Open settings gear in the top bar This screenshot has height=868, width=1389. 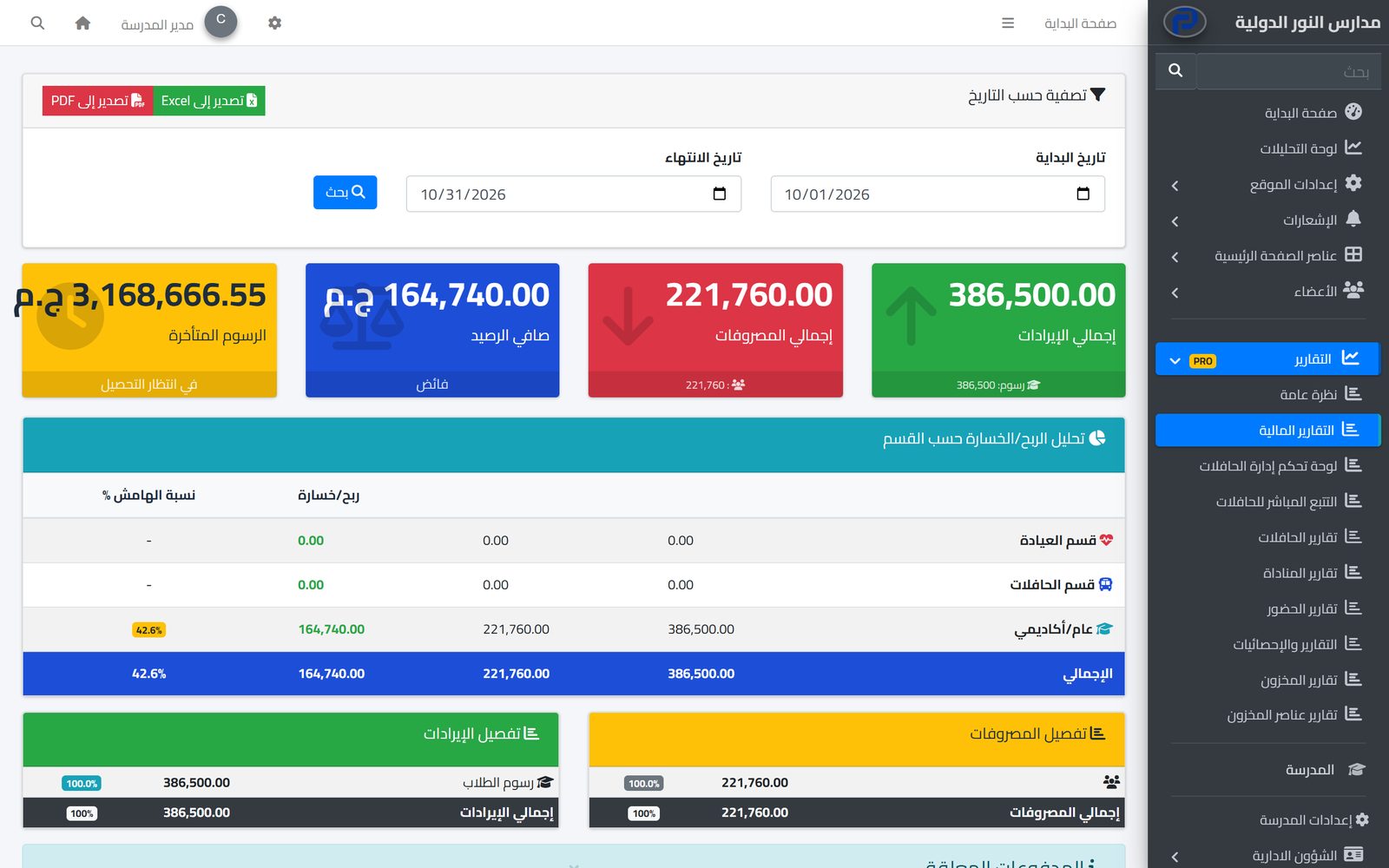tap(274, 23)
